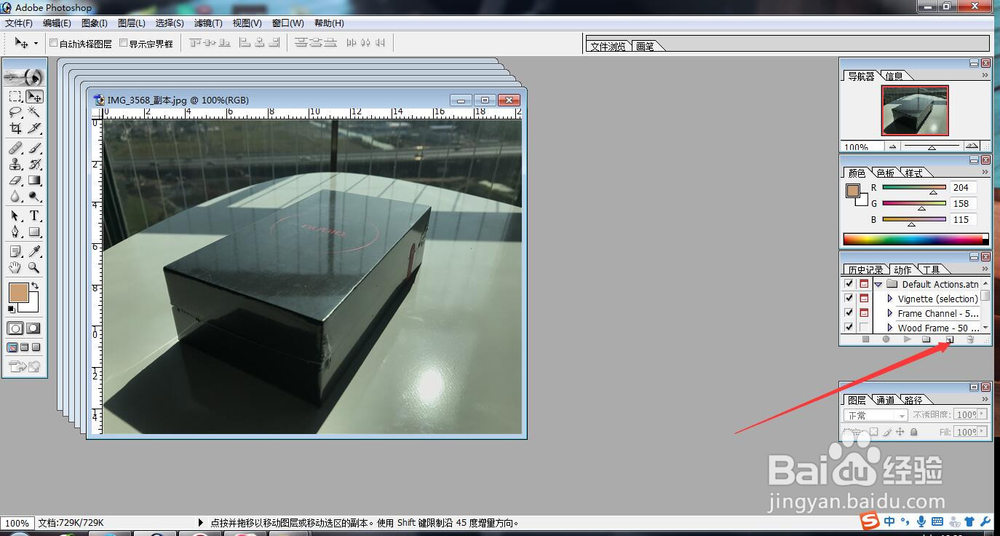The height and width of the screenshot is (536, 1000).
Task: Click the stop square in Actions panel
Action: click(865, 339)
